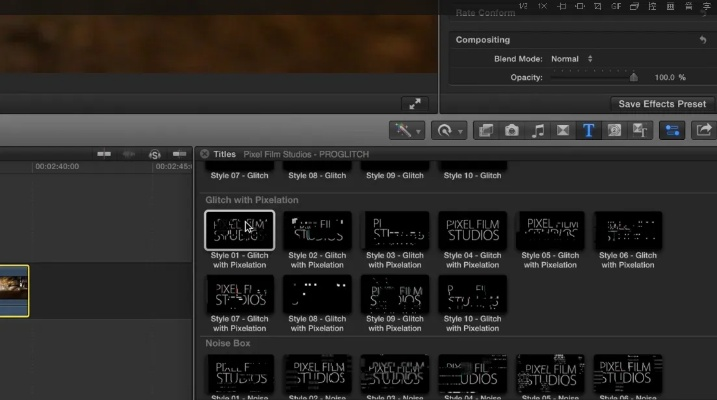This screenshot has width=717, height=400.
Task: Click the Noise Box section header
Action: [228, 343]
